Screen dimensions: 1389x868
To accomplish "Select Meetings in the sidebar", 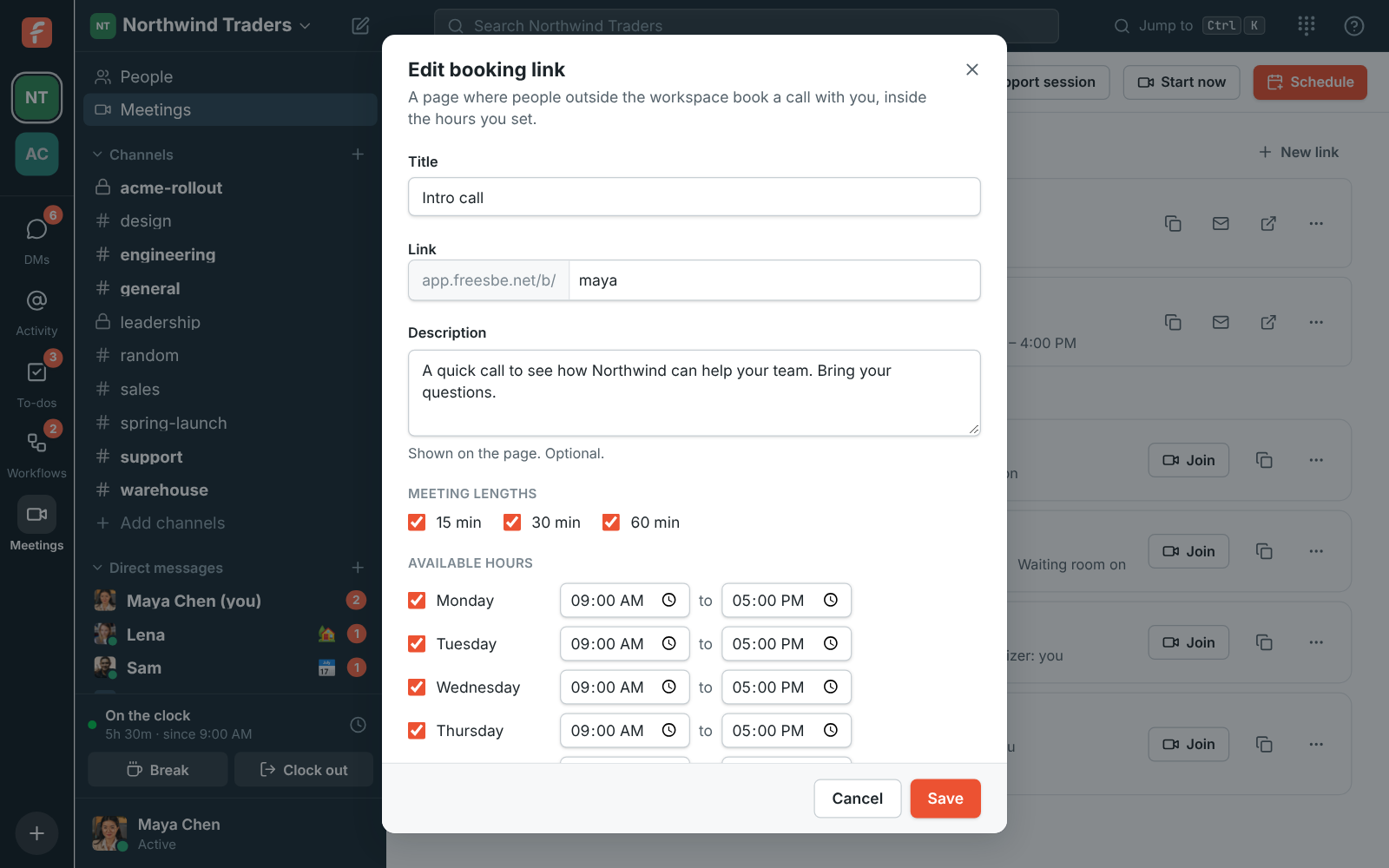I will (230, 109).
